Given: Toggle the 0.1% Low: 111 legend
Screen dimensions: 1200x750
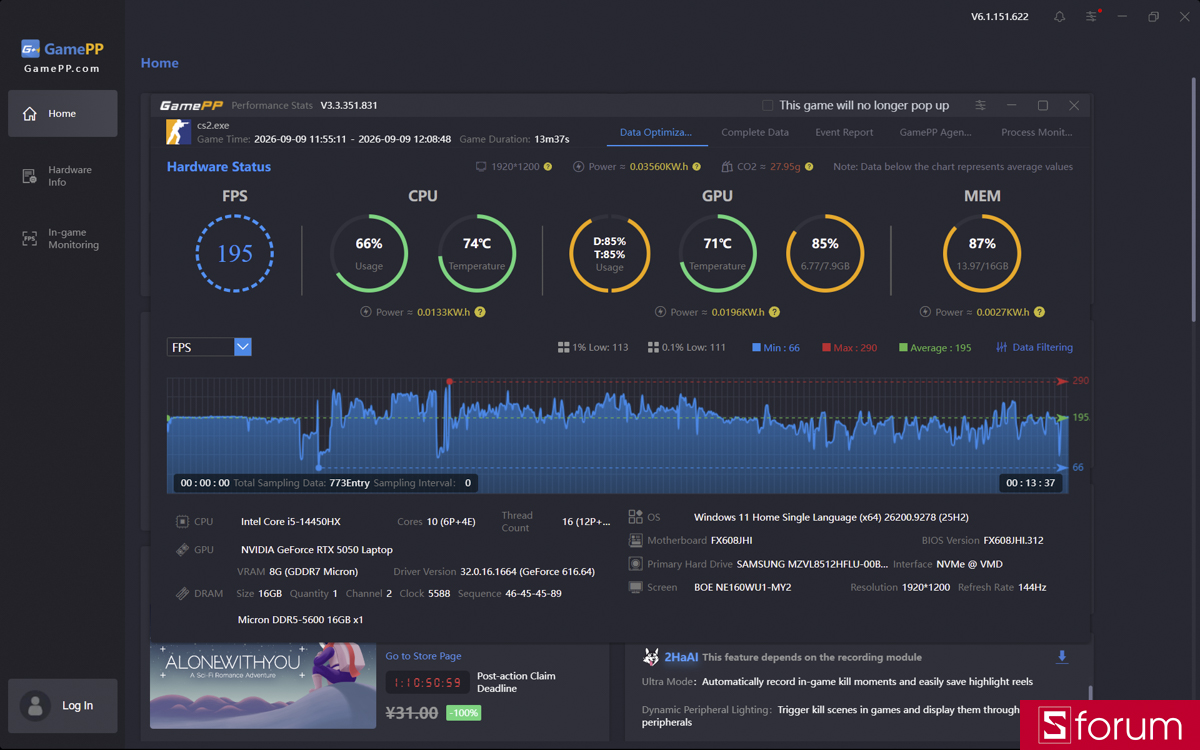Looking at the screenshot, I should coord(685,348).
